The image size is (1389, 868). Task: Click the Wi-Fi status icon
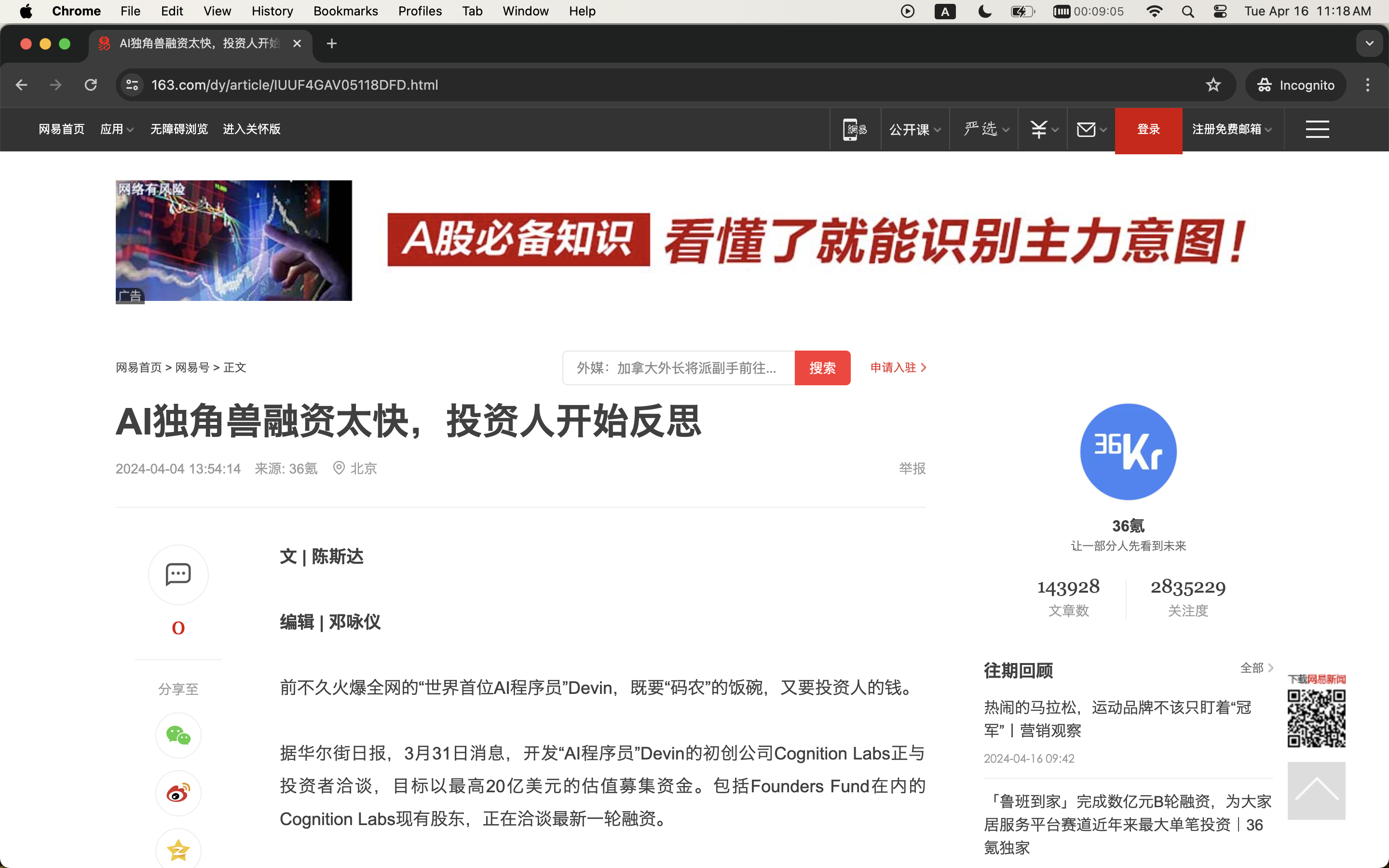pyautogui.click(x=1154, y=12)
